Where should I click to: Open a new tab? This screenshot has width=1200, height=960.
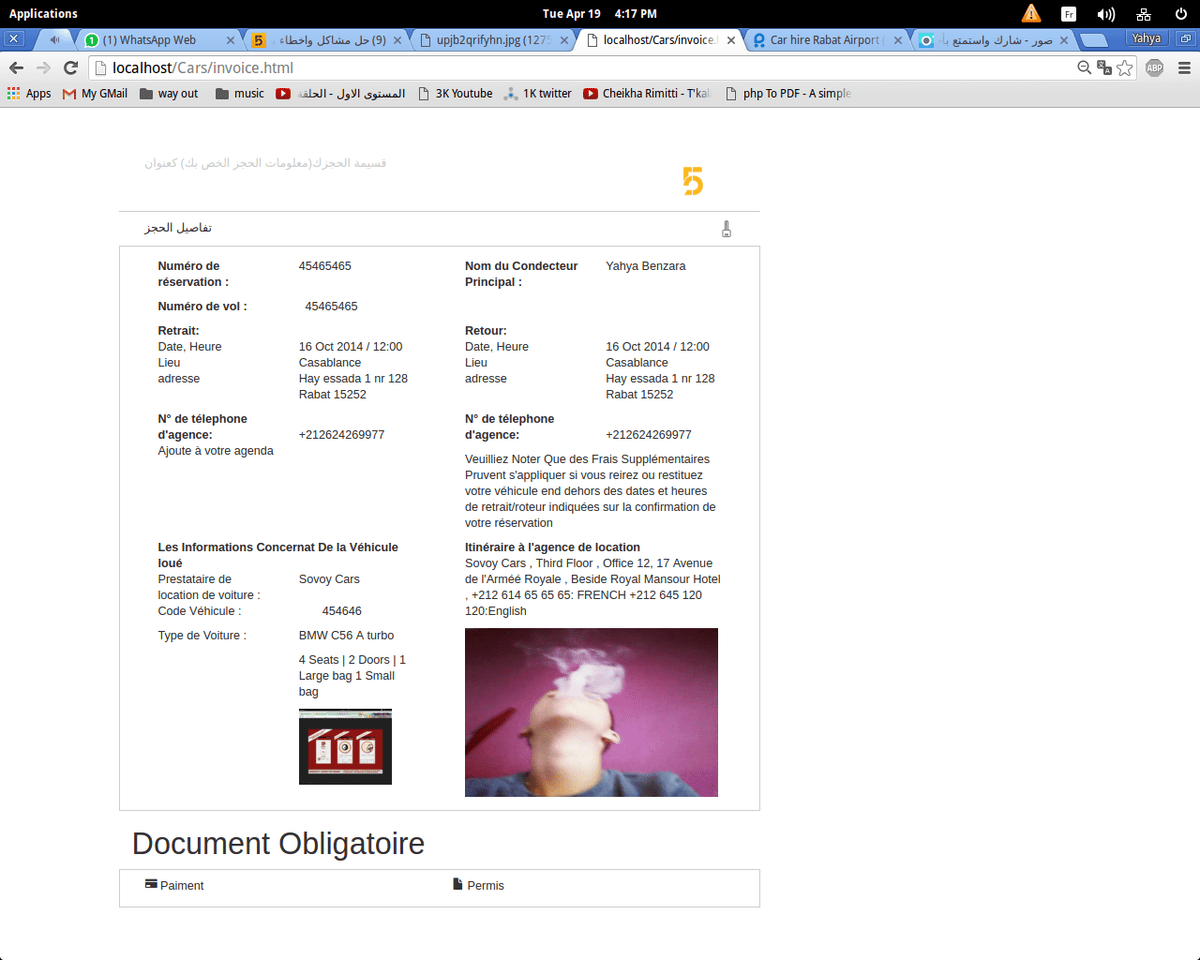click(x=1095, y=40)
